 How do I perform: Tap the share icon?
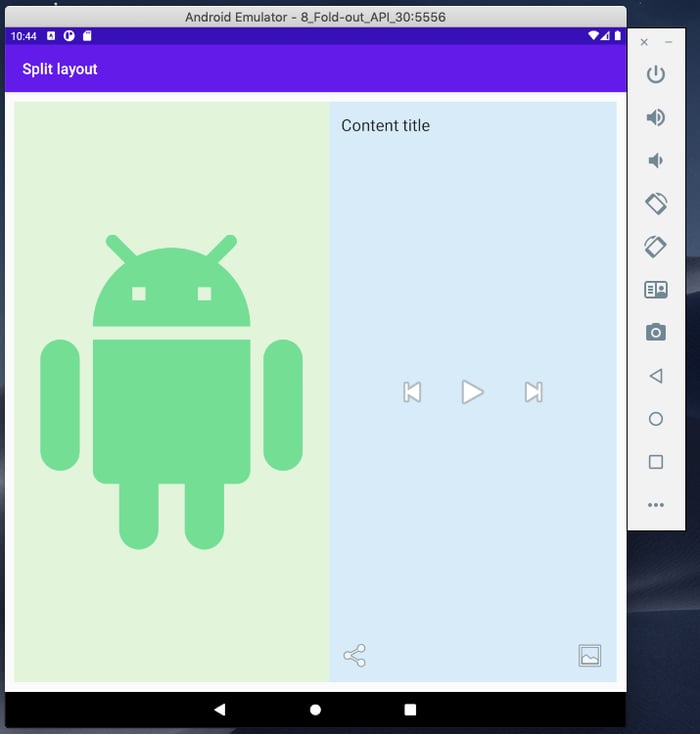tap(354, 656)
